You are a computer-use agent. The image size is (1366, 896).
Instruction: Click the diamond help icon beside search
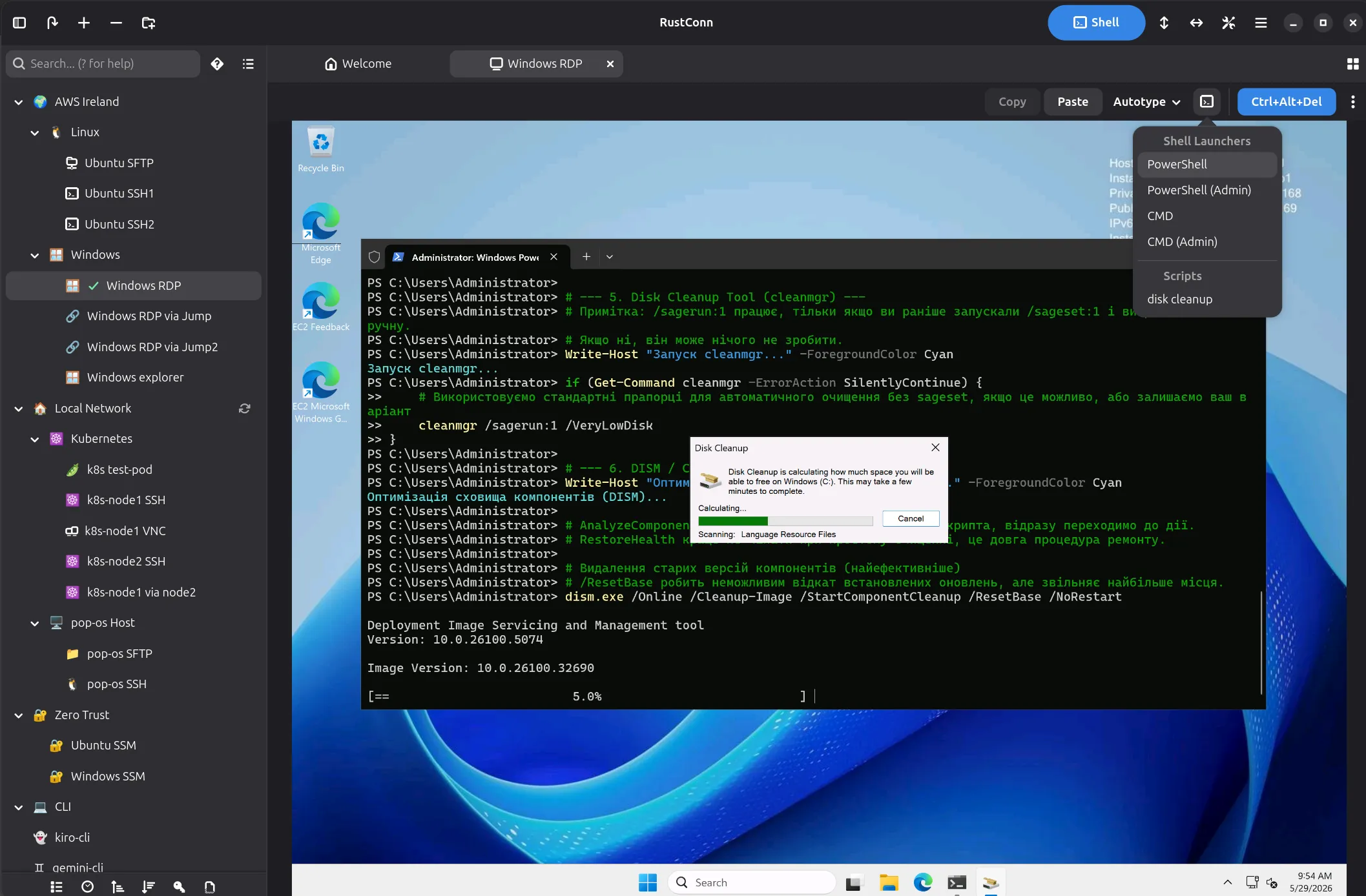coord(217,64)
